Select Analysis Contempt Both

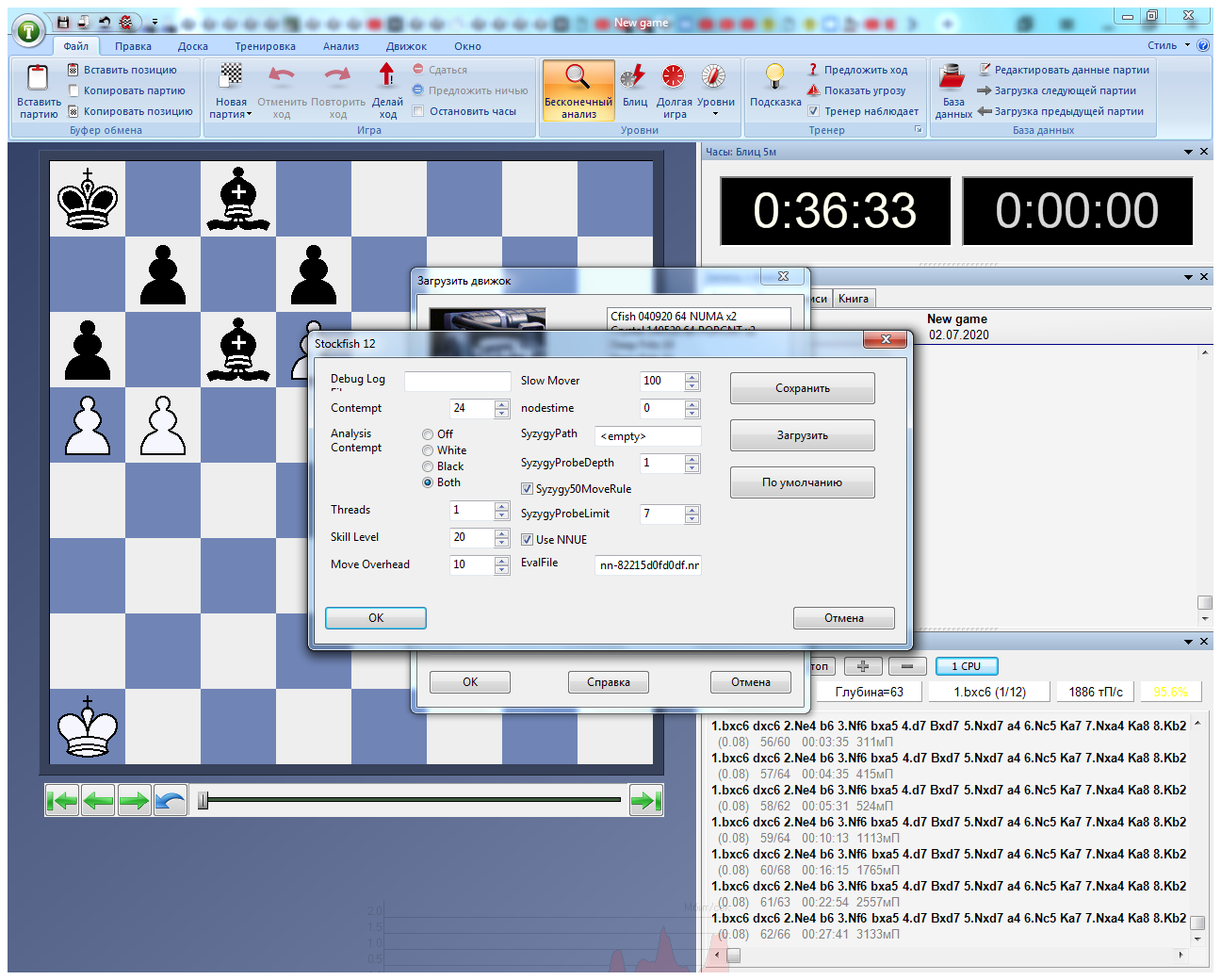point(428,482)
